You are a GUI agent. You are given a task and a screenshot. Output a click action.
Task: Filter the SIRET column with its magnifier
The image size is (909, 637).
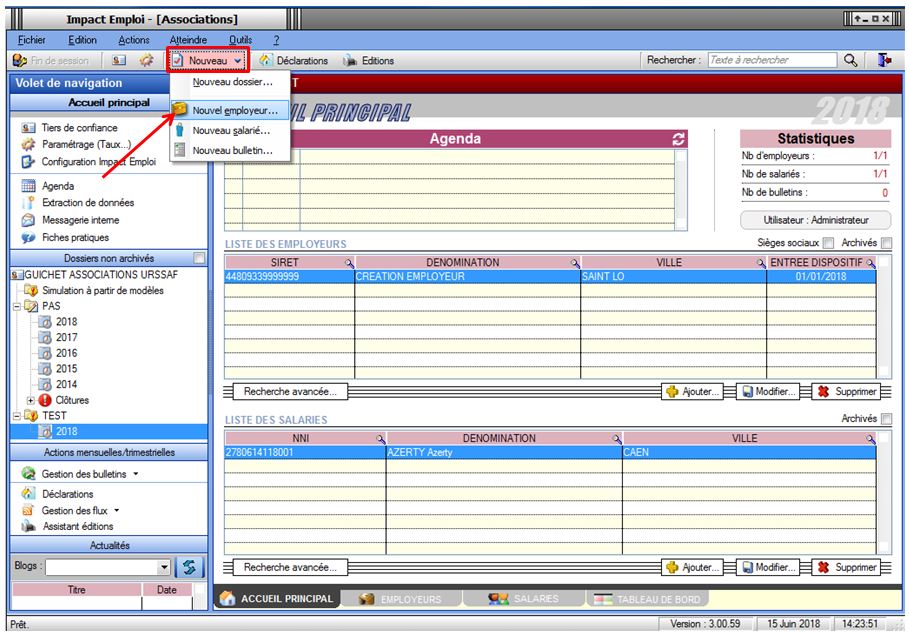[349, 263]
